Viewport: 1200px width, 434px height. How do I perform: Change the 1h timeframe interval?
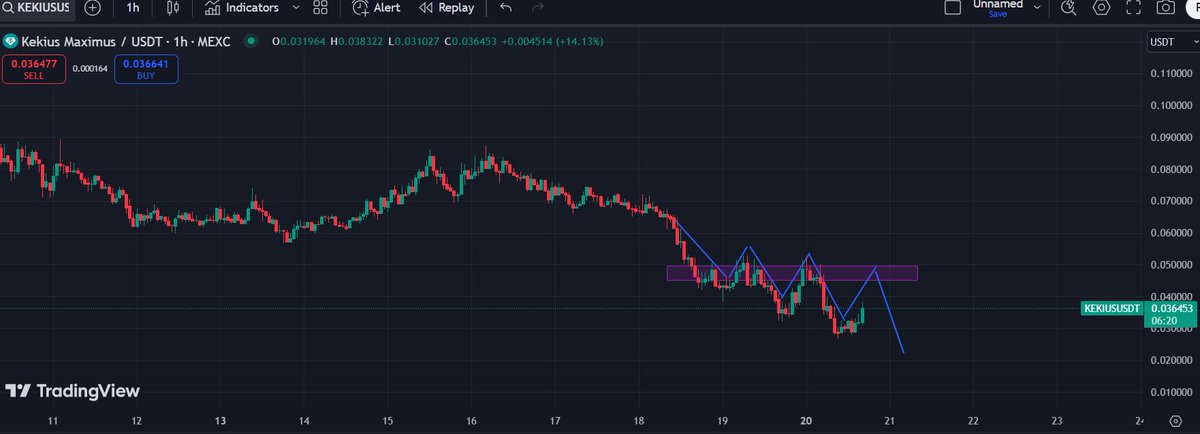tap(133, 7)
